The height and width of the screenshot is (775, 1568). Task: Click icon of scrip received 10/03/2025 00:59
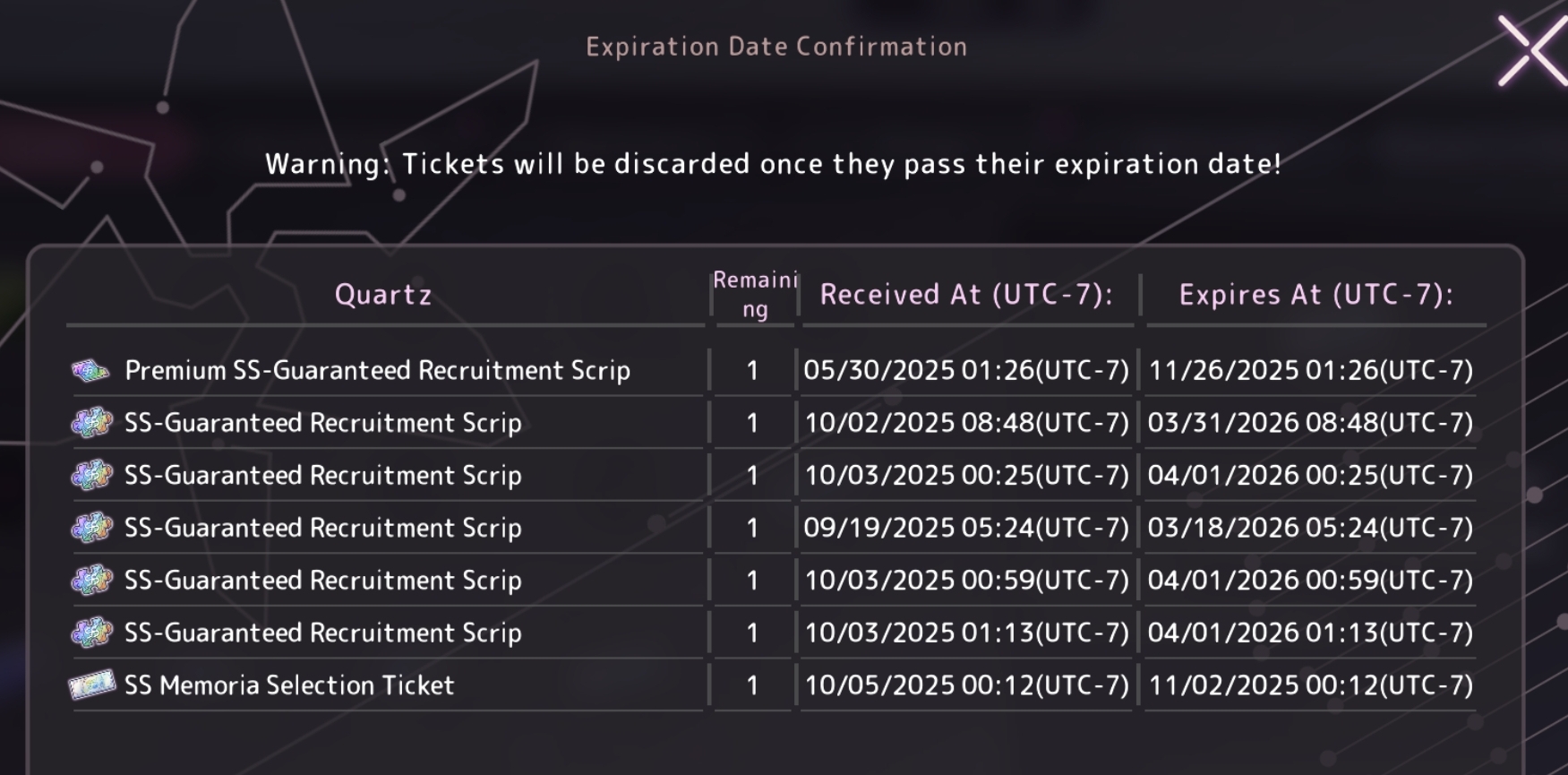[x=91, y=581]
